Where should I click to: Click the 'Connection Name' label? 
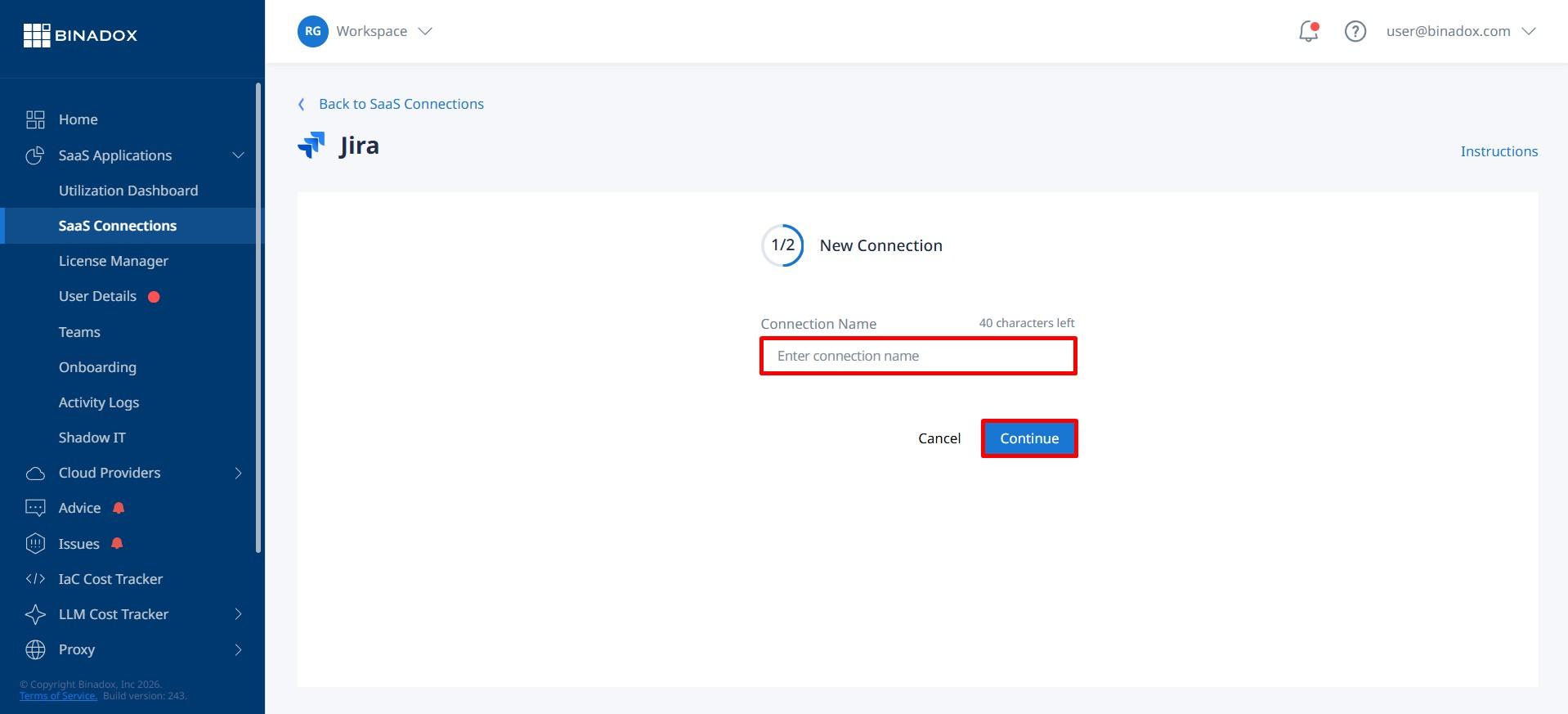click(818, 324)
